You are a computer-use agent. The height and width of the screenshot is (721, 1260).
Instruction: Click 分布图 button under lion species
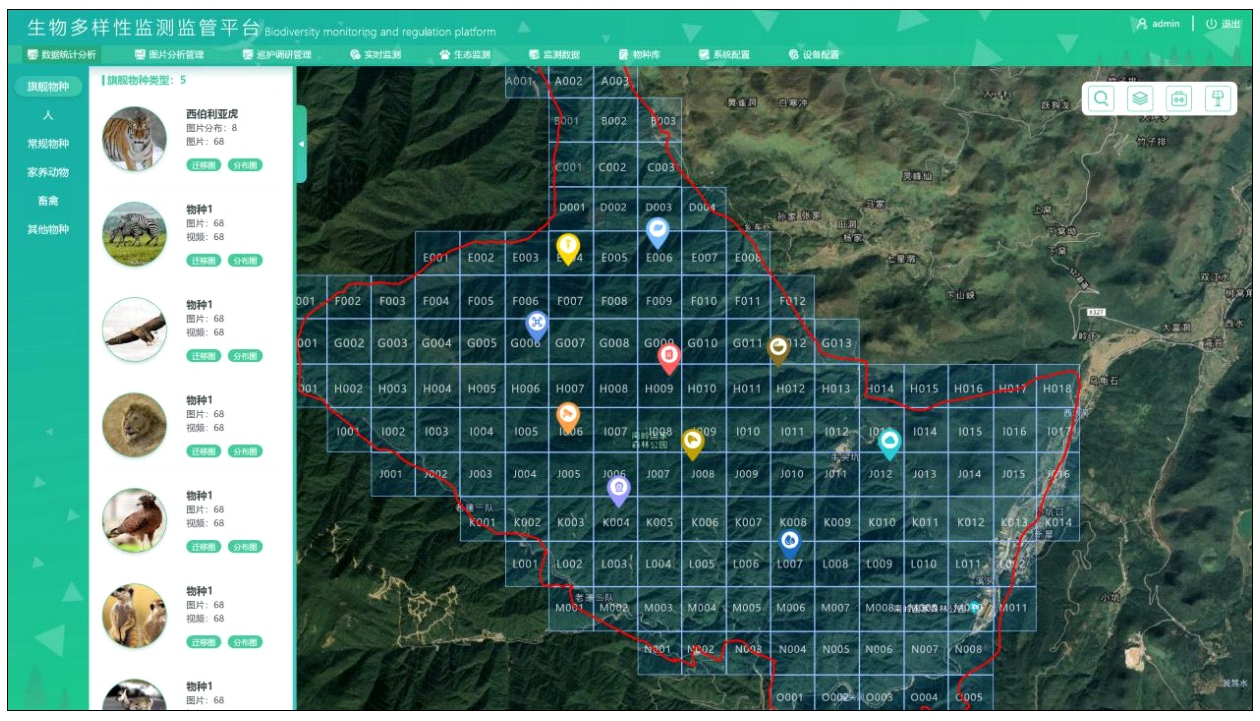click(x=244, y=451)
